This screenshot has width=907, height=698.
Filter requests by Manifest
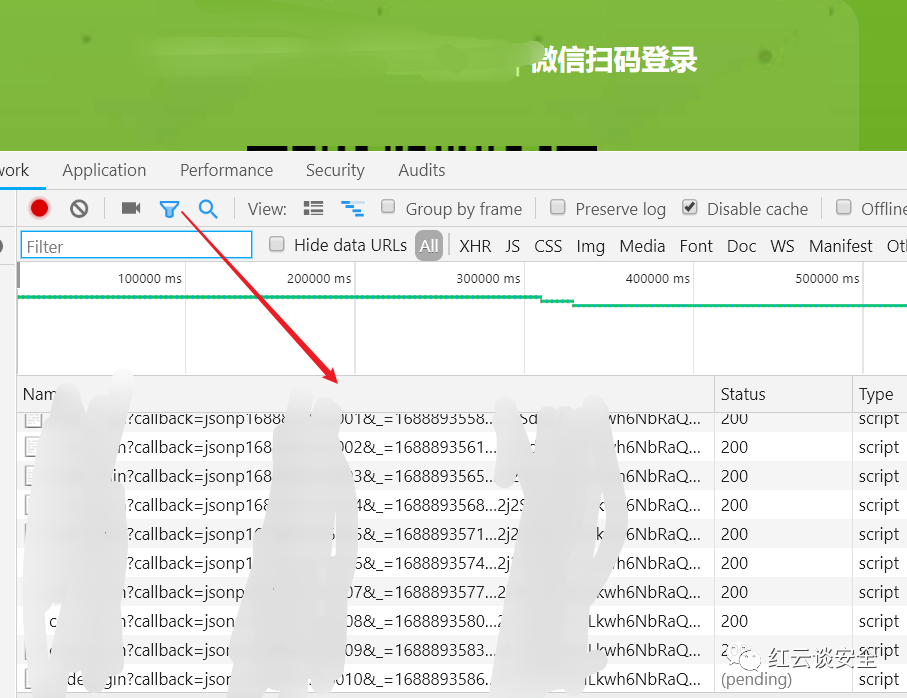click(840, 246)
